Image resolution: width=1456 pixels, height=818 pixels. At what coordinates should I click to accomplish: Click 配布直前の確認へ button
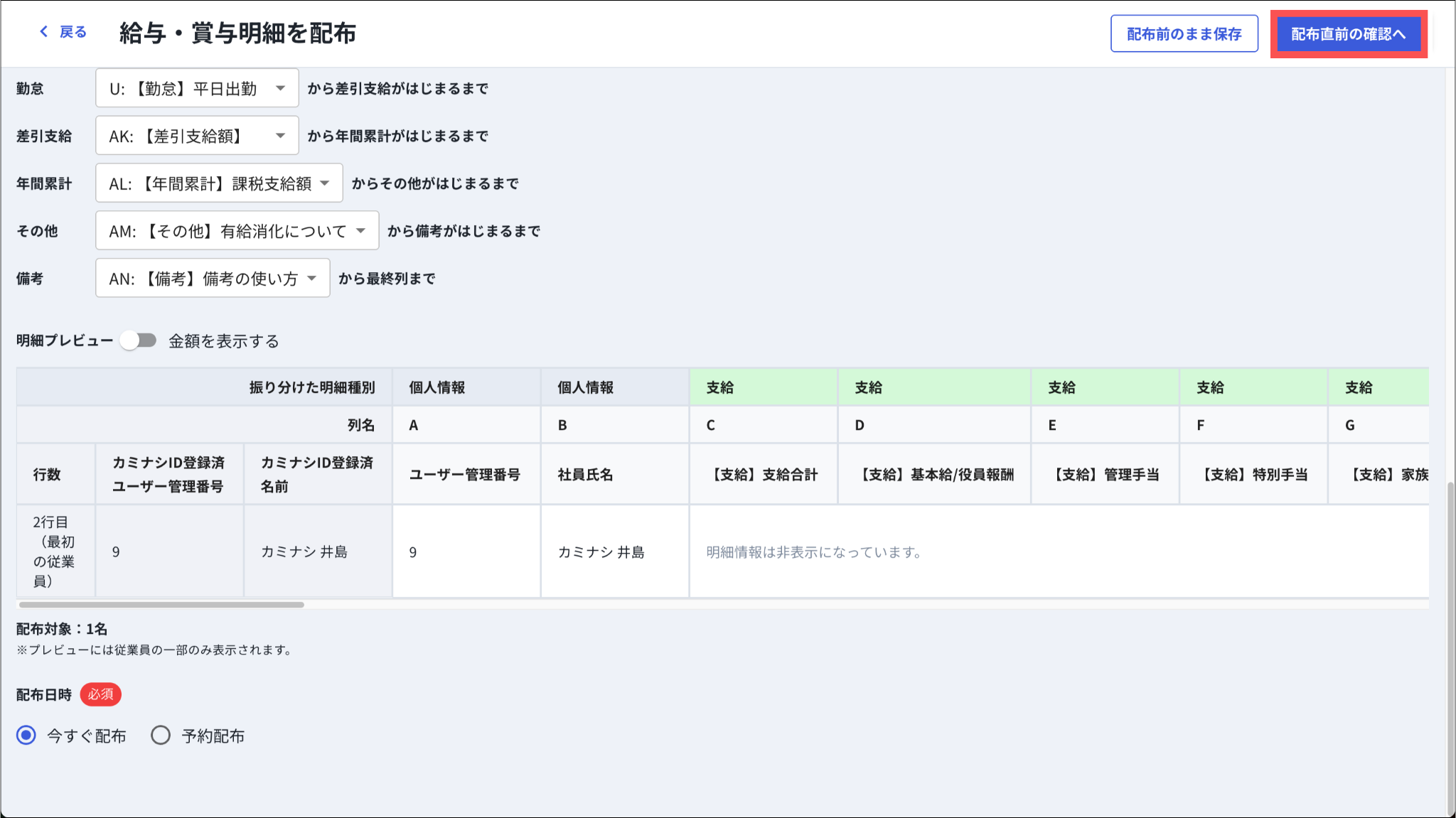pos(1348,34)
